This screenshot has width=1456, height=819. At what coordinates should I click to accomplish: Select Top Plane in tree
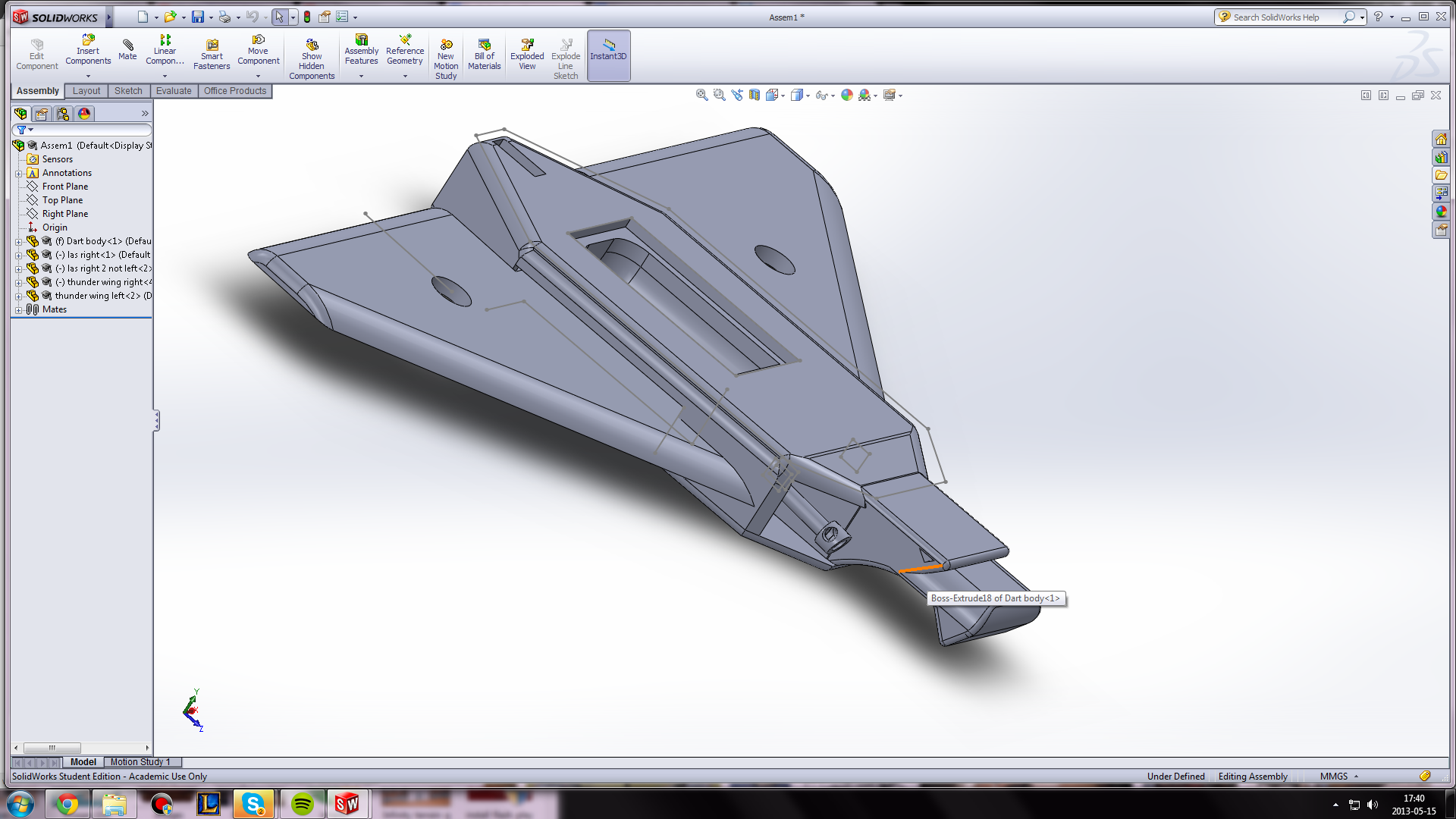coord(62,200)
